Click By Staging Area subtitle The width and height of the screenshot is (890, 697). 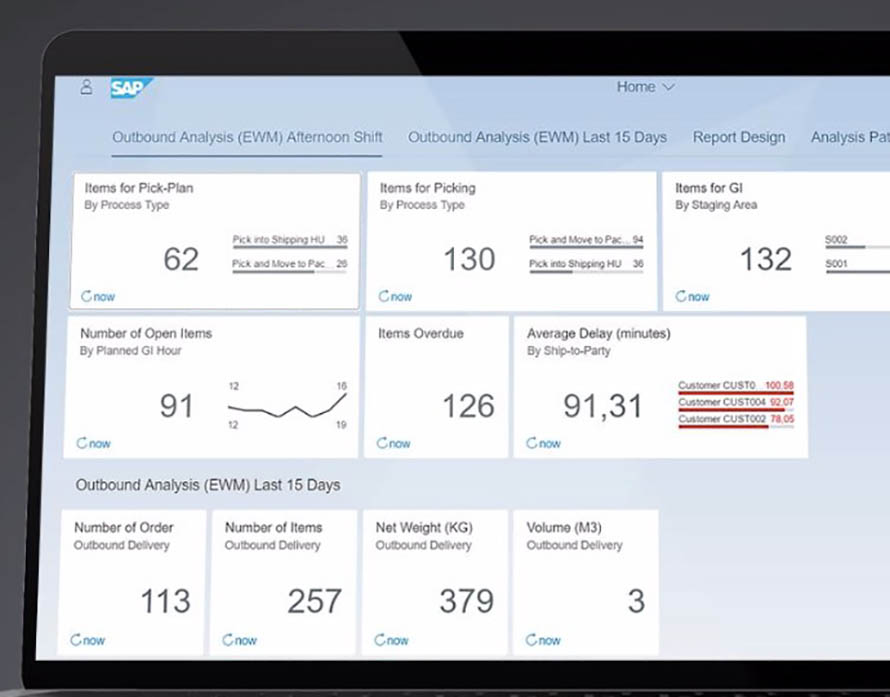click(716, 205)
